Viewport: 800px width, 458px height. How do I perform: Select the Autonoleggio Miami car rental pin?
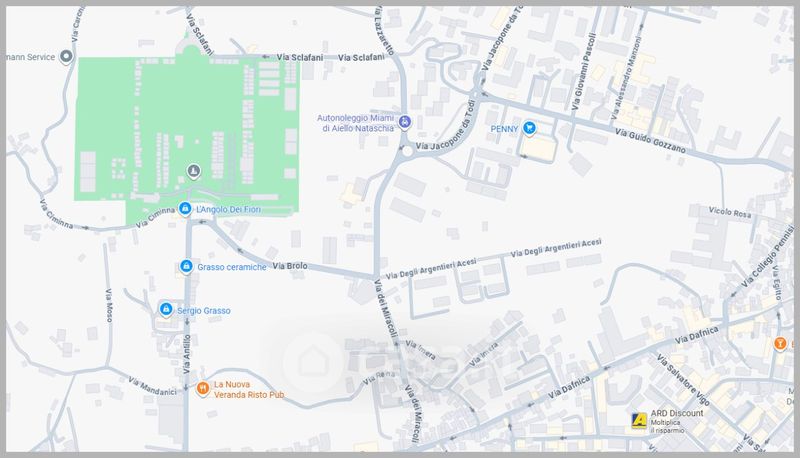coord(404,123)
